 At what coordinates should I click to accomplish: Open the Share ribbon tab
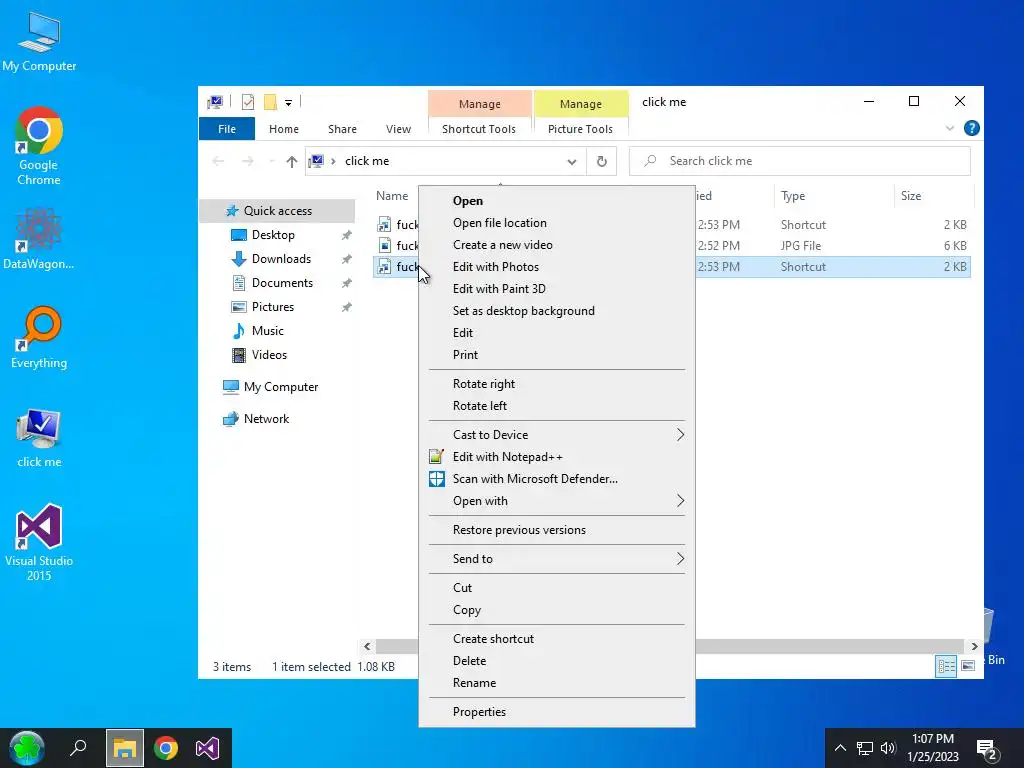(x=342, y=129)
